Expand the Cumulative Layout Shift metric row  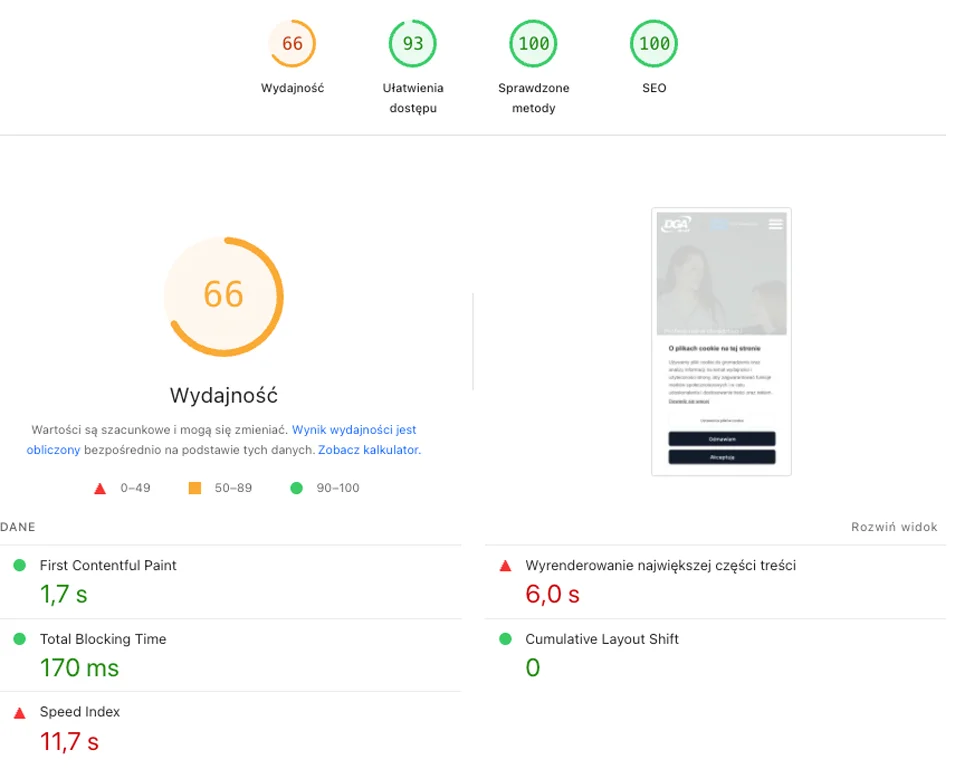tap(602, 639)
